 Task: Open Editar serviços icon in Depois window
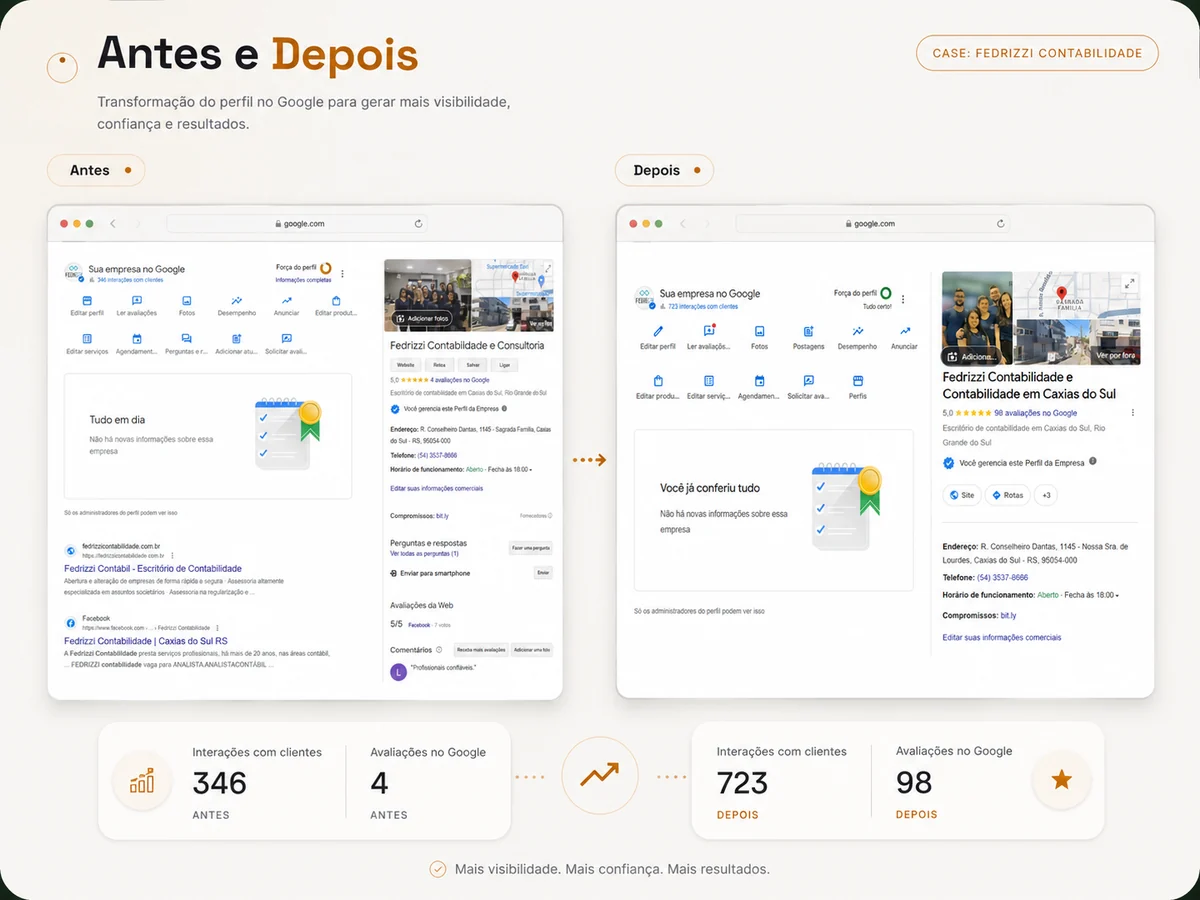[x=709, y=381]
